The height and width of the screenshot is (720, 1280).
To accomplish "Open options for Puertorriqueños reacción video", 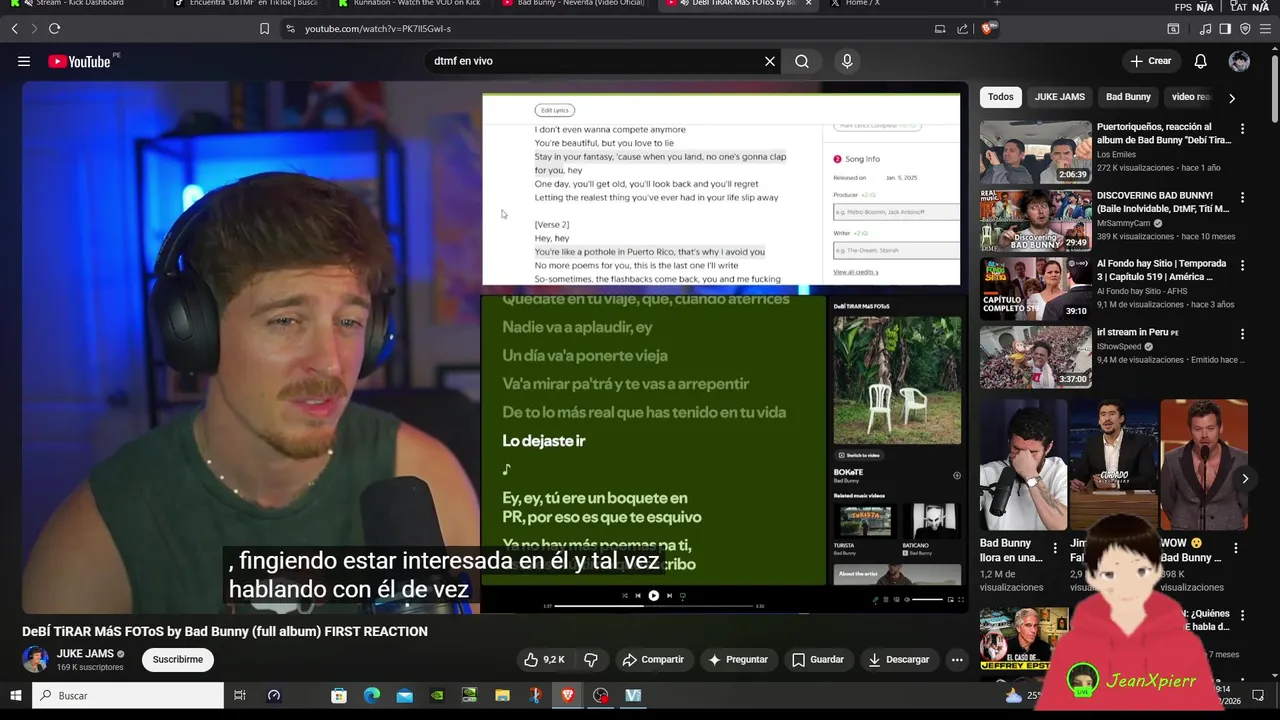I will pyautogui.click(x=1243, y=129).
